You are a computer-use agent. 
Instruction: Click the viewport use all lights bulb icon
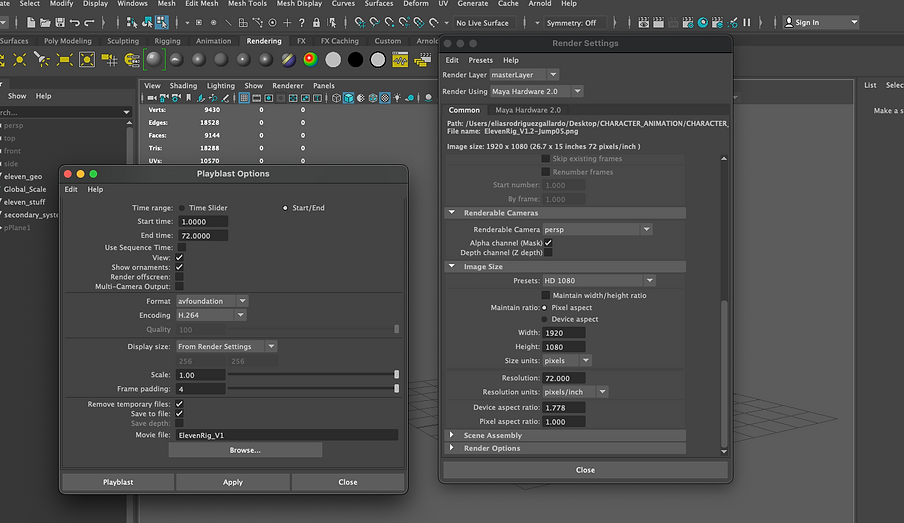397,98
